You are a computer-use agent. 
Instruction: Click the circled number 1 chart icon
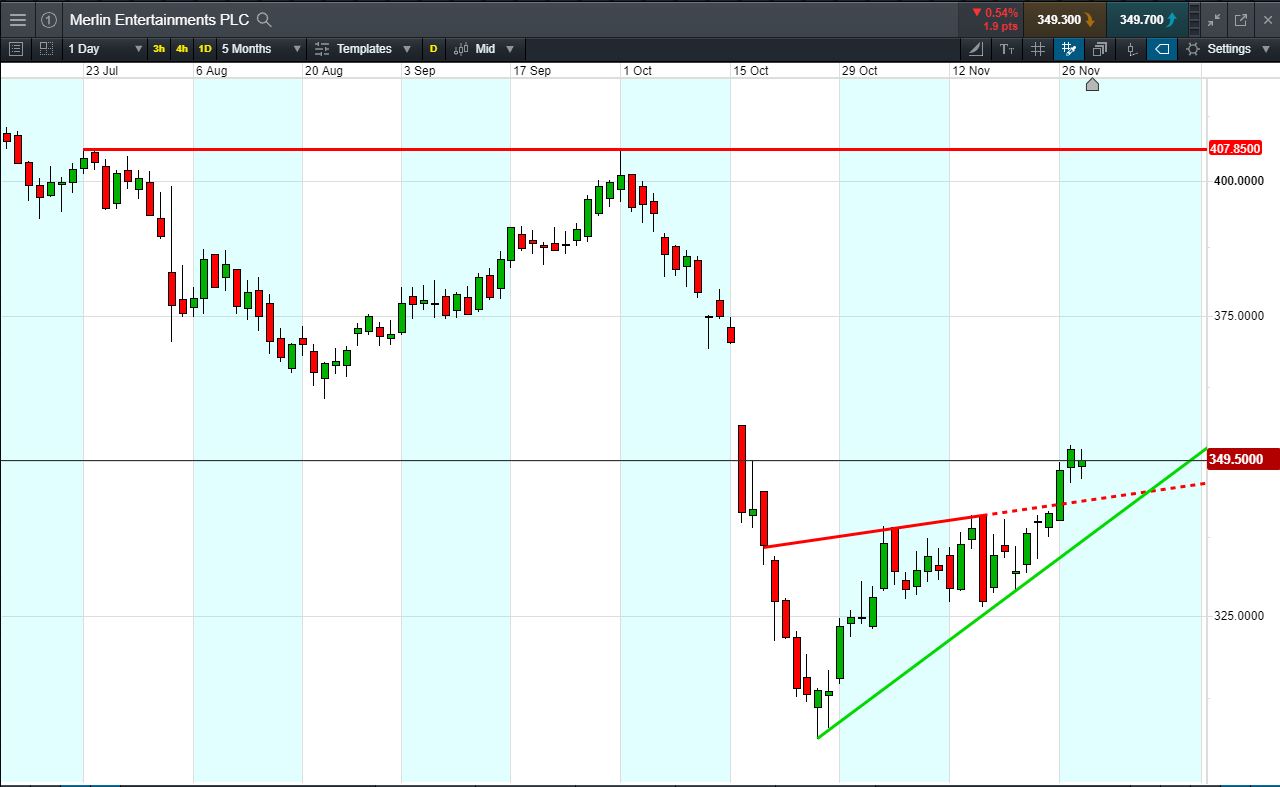pos(48,19)
